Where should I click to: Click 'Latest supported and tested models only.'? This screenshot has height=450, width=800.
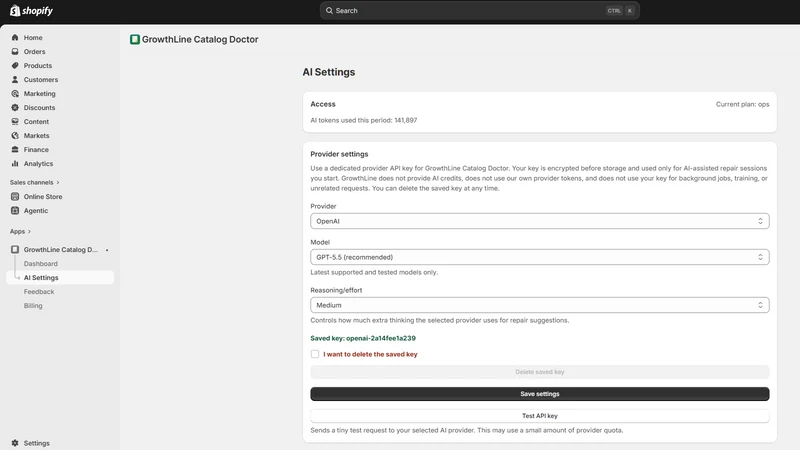point(374,272)
